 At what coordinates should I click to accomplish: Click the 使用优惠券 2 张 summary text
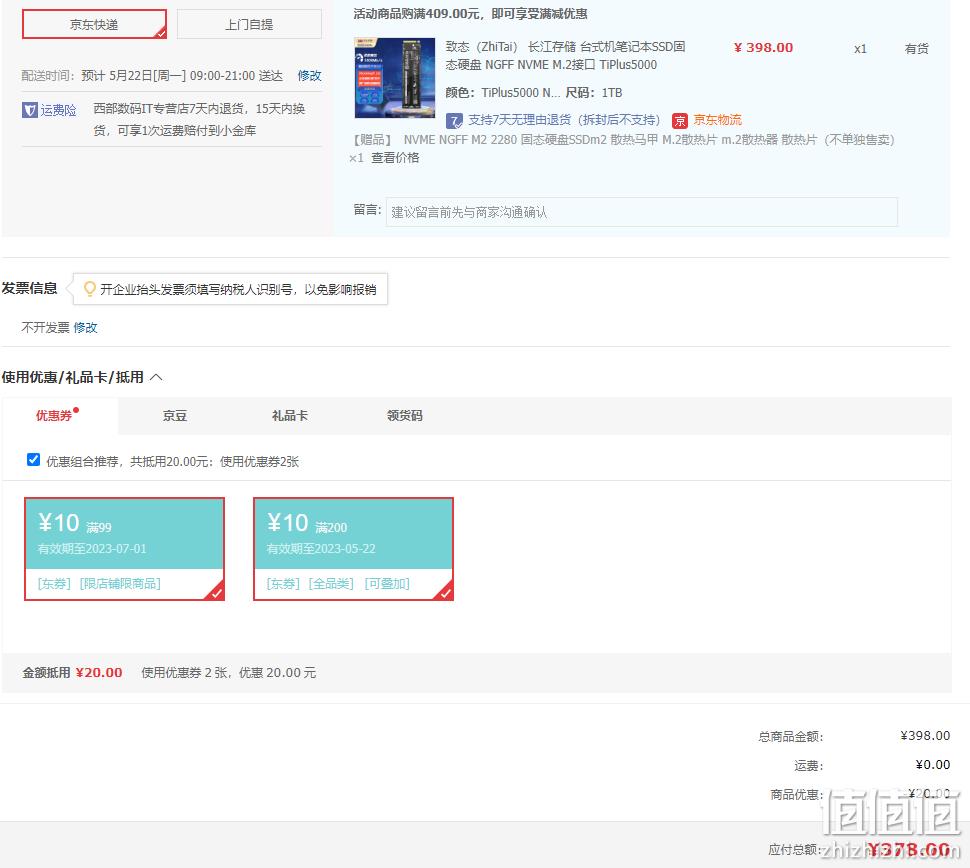(229, 672)
